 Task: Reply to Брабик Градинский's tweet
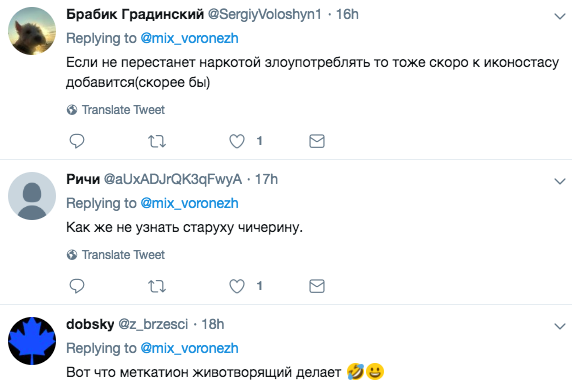pyautogui.click(x=77, y=141)
